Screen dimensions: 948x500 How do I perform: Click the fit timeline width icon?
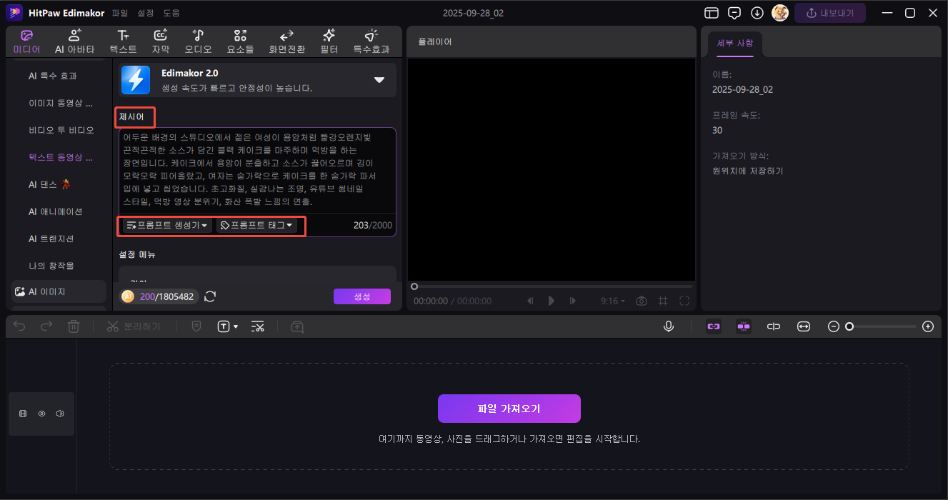tap(804, 326)
